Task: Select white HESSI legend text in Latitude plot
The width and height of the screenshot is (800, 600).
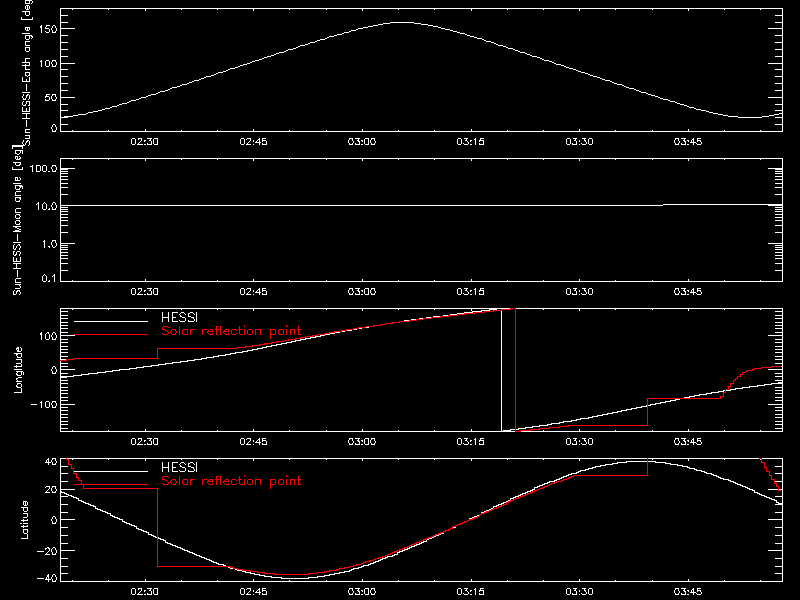Action: 179,467
